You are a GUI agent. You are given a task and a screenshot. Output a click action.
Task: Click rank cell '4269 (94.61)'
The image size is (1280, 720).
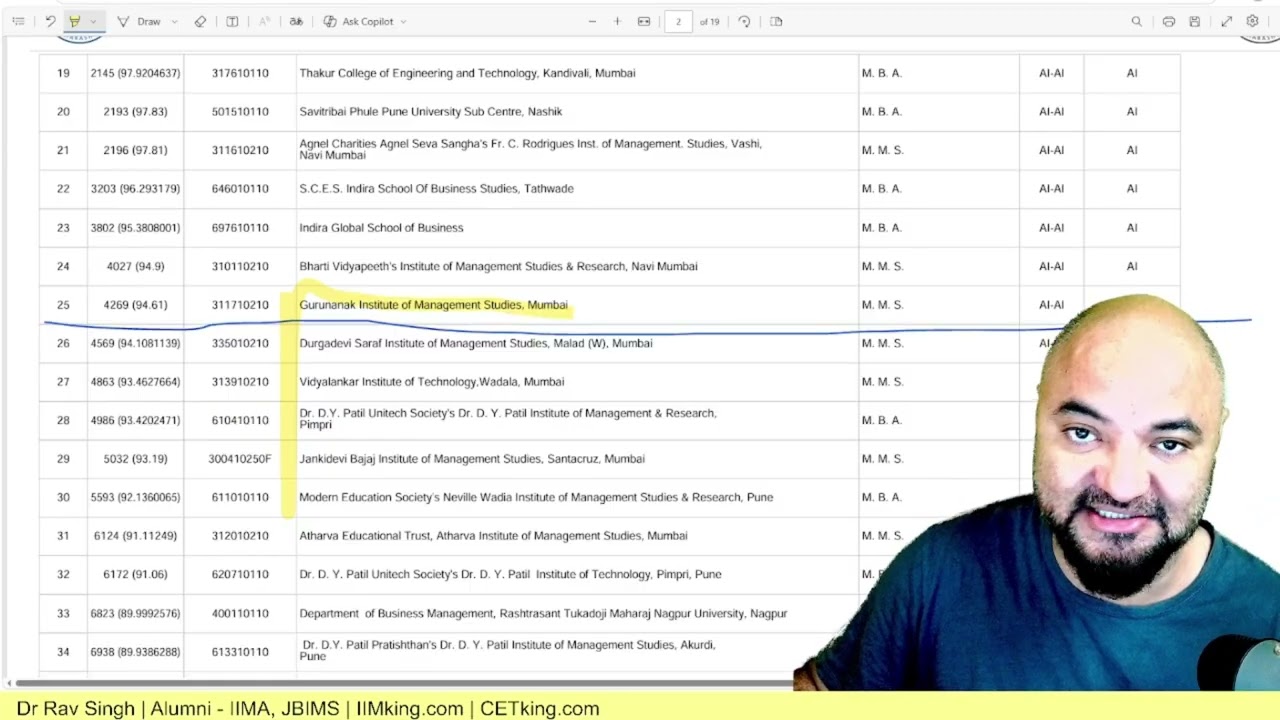[135, 305]
